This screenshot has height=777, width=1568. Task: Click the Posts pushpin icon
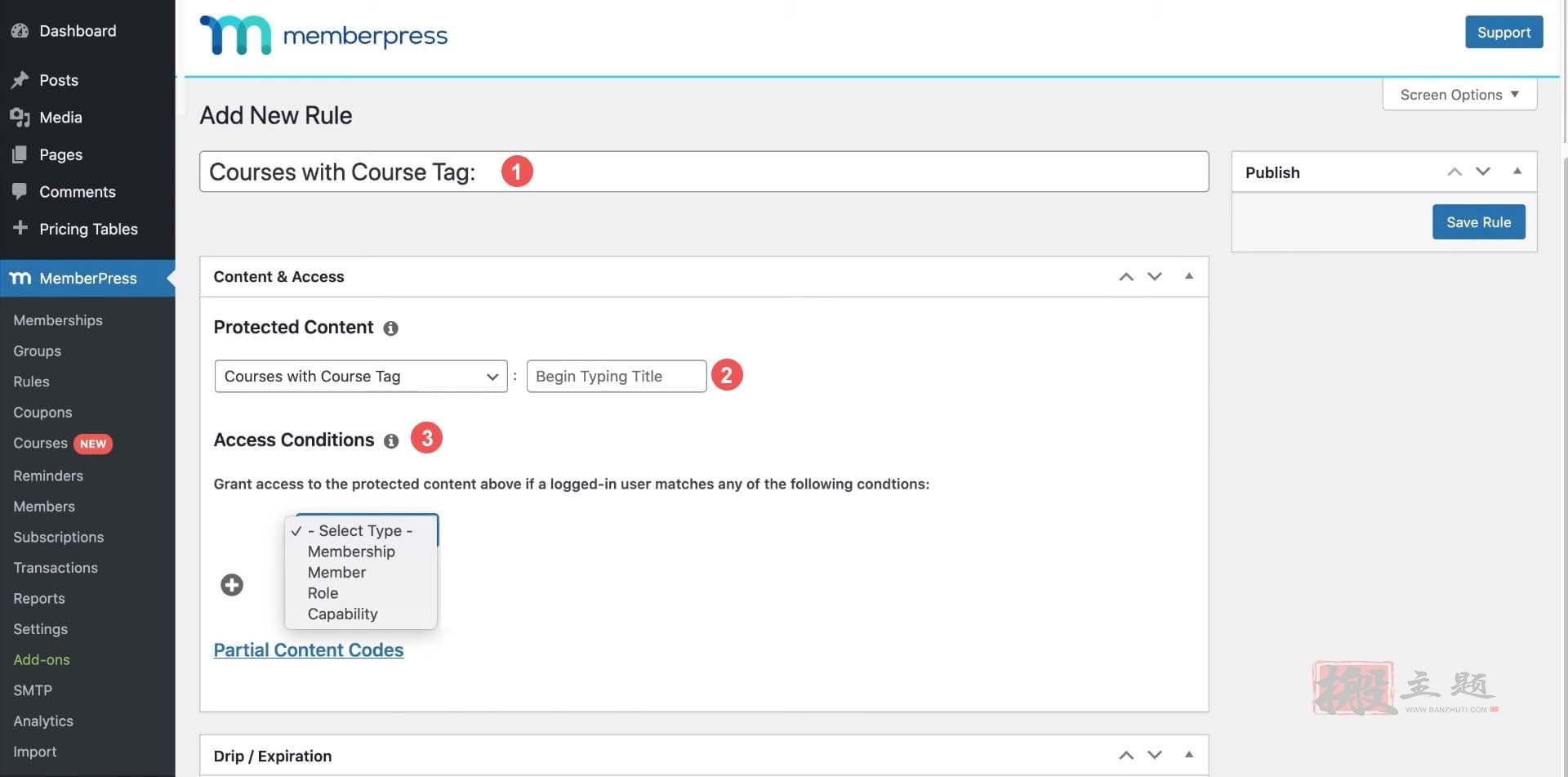(20, 80)
